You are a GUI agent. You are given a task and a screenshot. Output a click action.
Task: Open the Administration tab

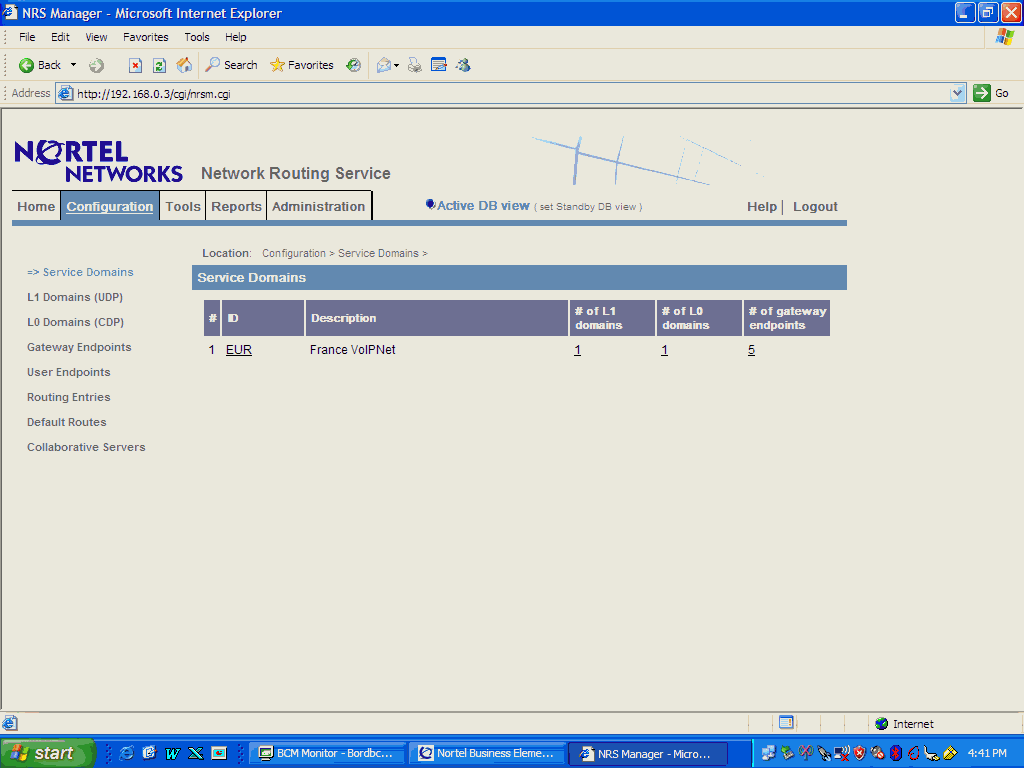319,206
